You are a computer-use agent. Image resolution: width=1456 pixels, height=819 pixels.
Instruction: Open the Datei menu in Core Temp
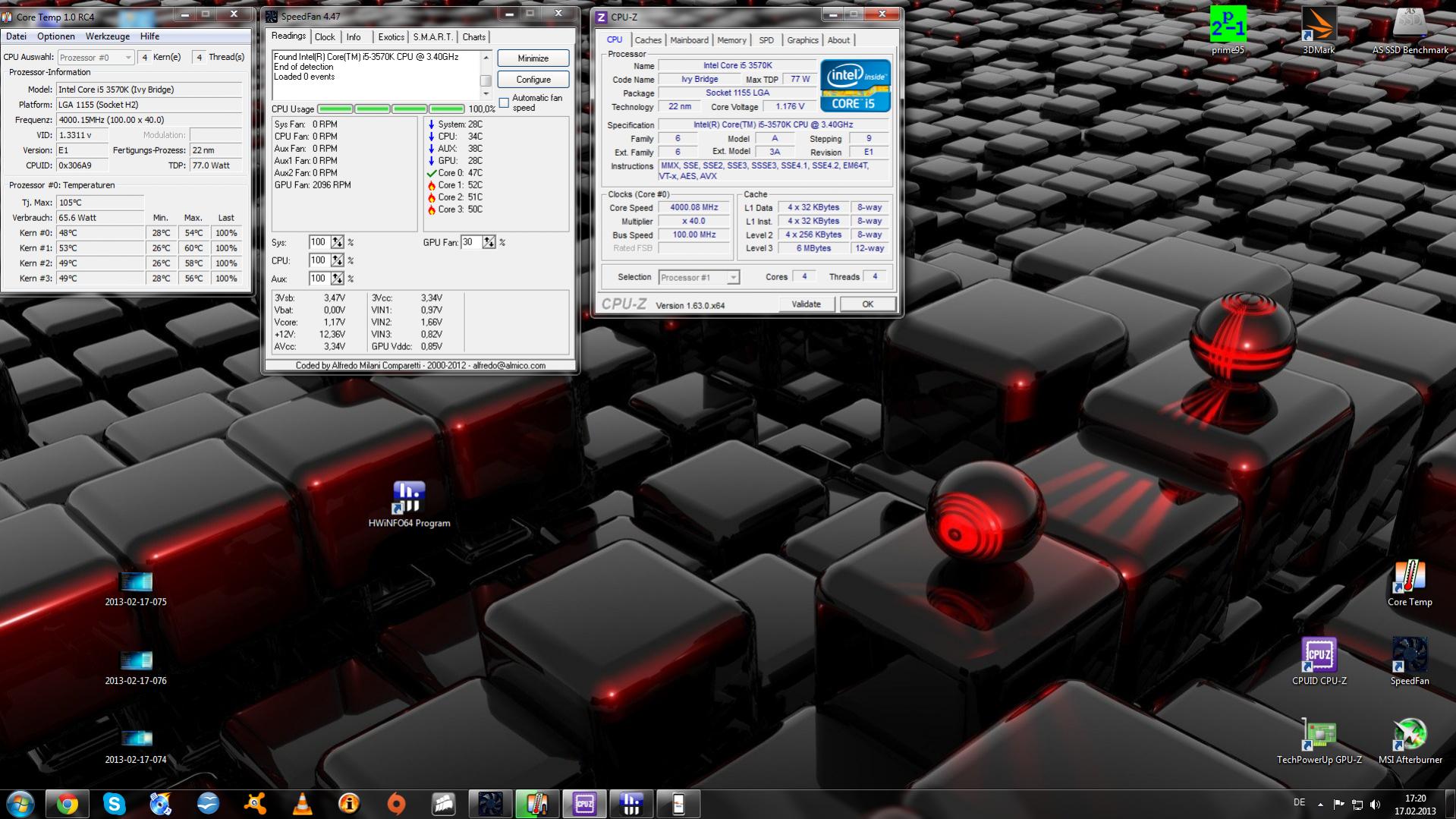click(16, 36)
